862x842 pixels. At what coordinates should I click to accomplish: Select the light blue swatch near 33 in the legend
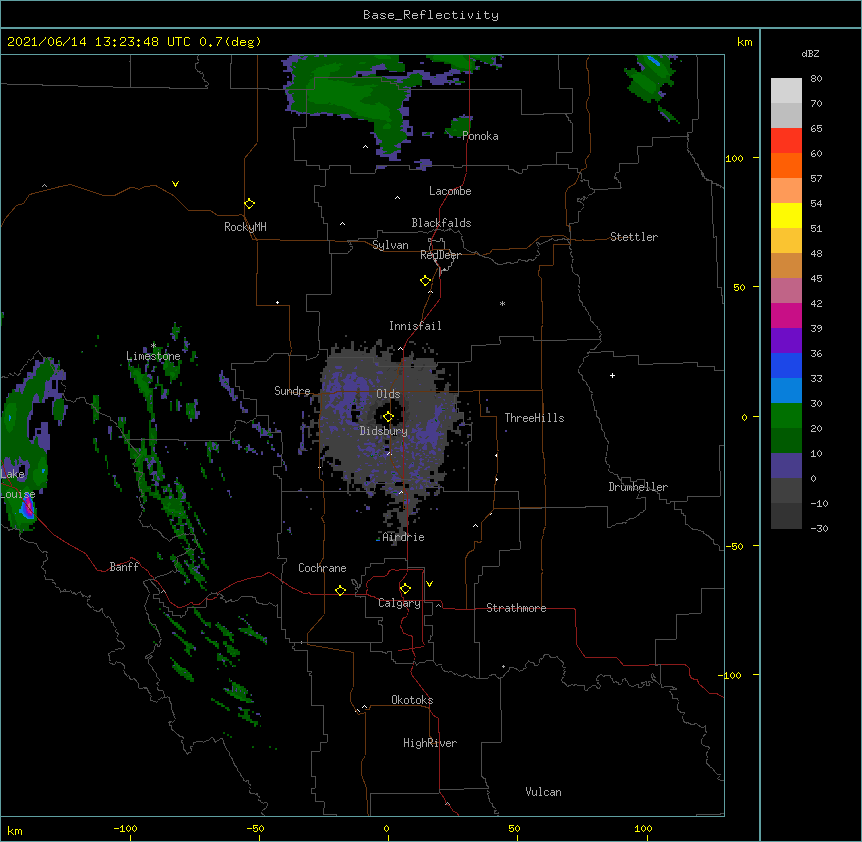786,390
